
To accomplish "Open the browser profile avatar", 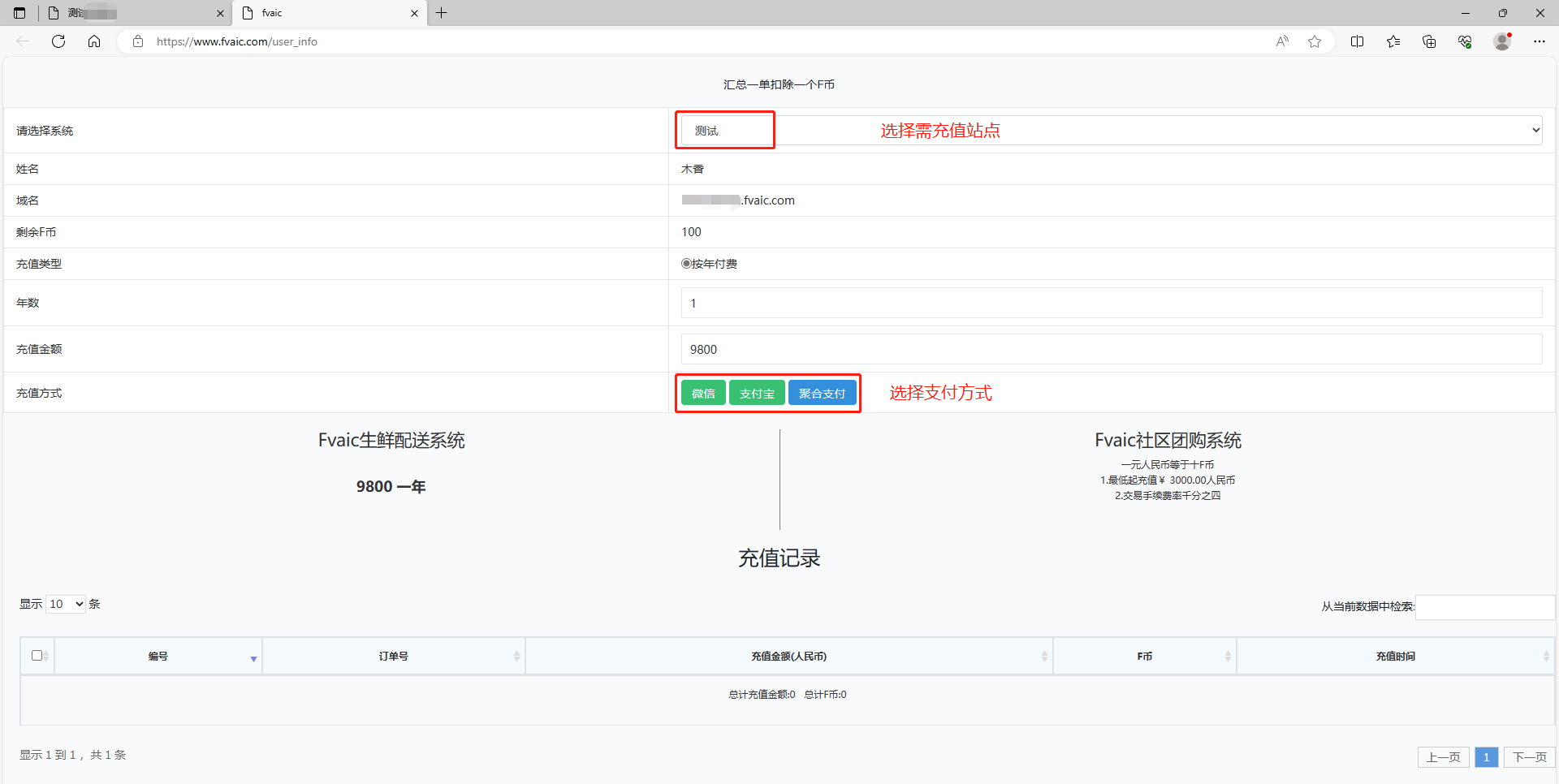I will [x=1502, y=41].
